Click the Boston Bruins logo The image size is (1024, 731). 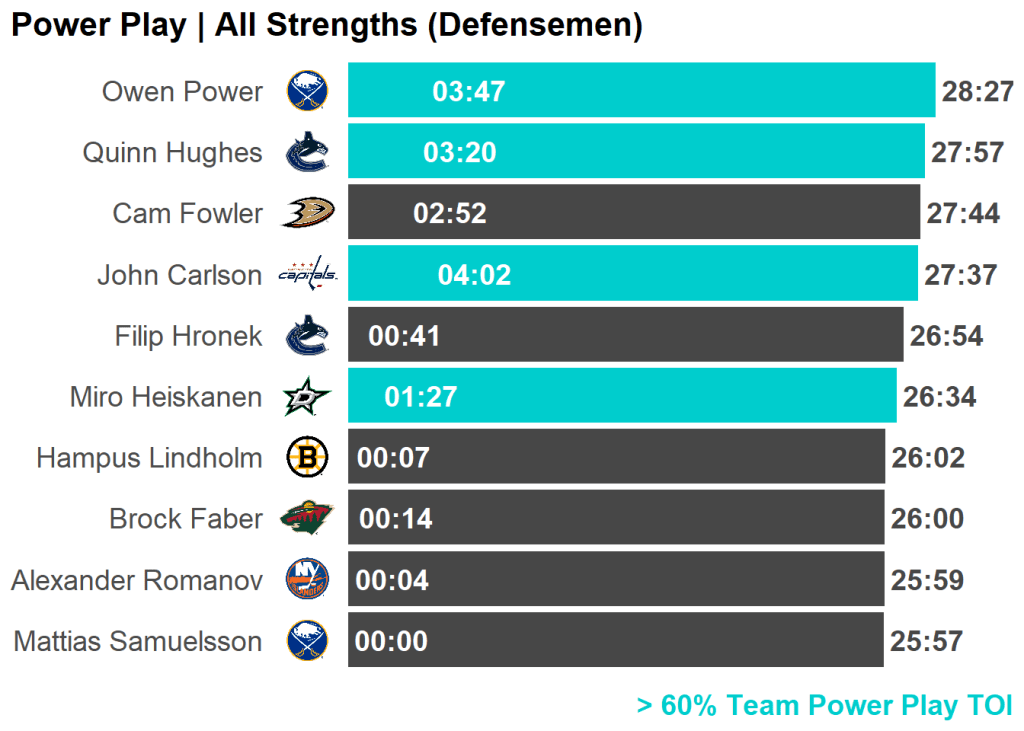pos(307,458)
